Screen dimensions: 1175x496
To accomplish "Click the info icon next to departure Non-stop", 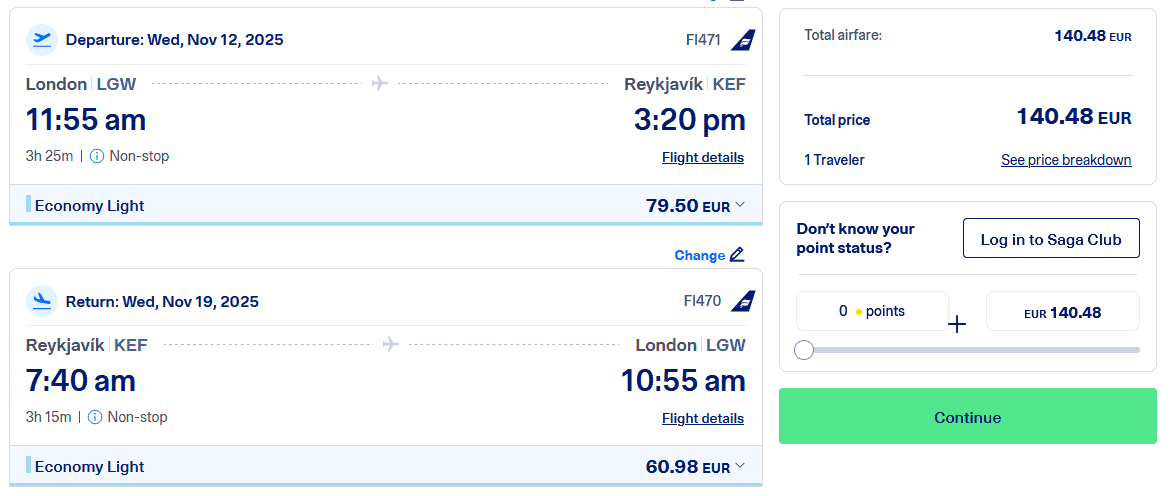I will pyautogui.click(x=97, y=156).
